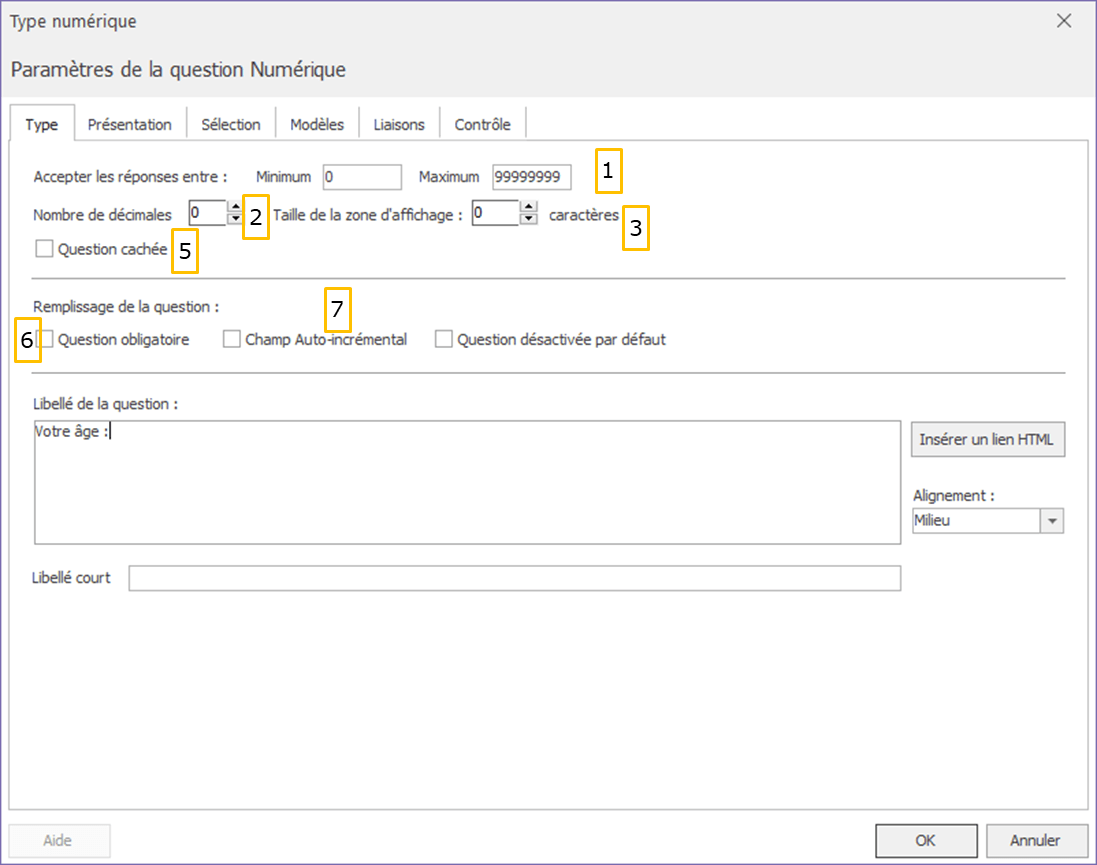The image size is (1097, 865).
Task: Click the Libellé de la question text area
Action: pos(467,482)
